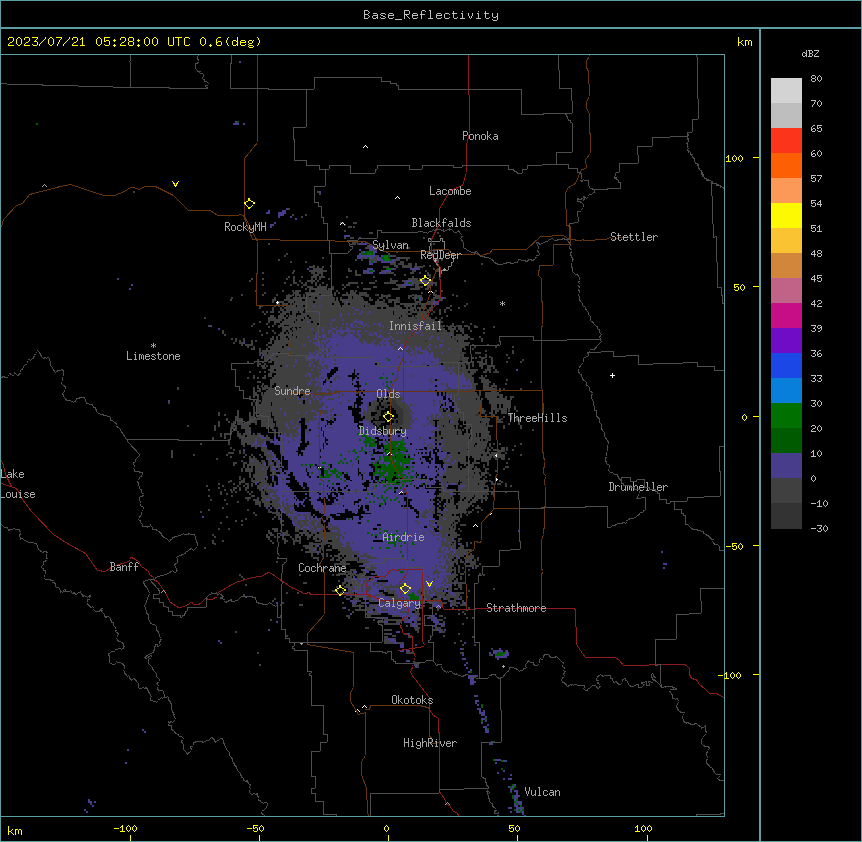
Task: Click the dBZ legend heading
Action: [810, 53]
